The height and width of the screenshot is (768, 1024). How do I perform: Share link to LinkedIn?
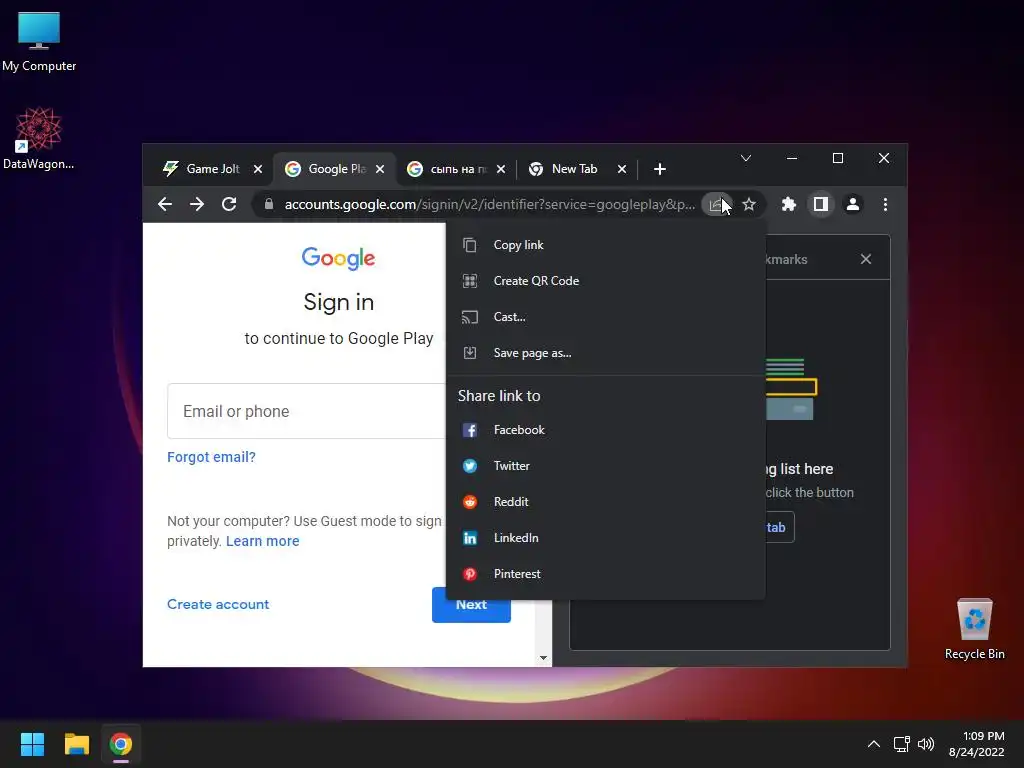point(605,537)
